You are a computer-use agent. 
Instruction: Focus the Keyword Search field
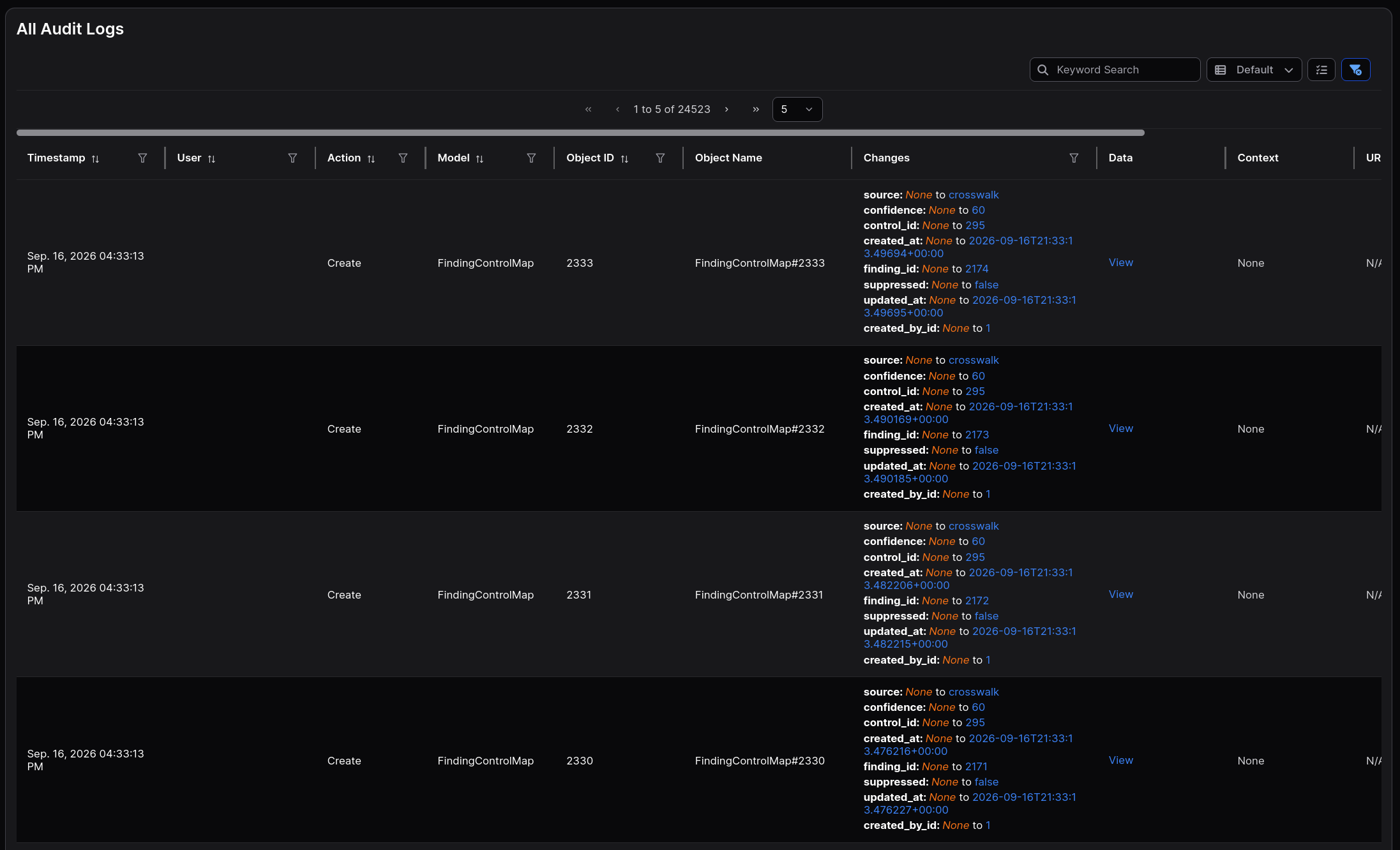(1115, 70)
